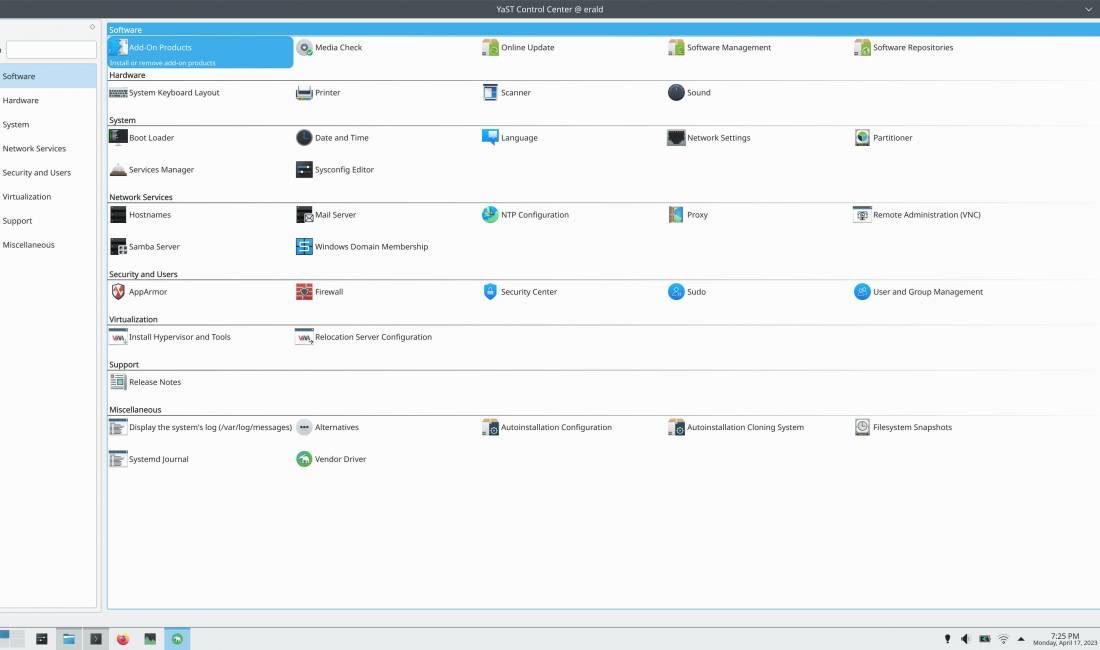Open Boot Loader settings
This screenshot has height=650, width=1100.
142,137
